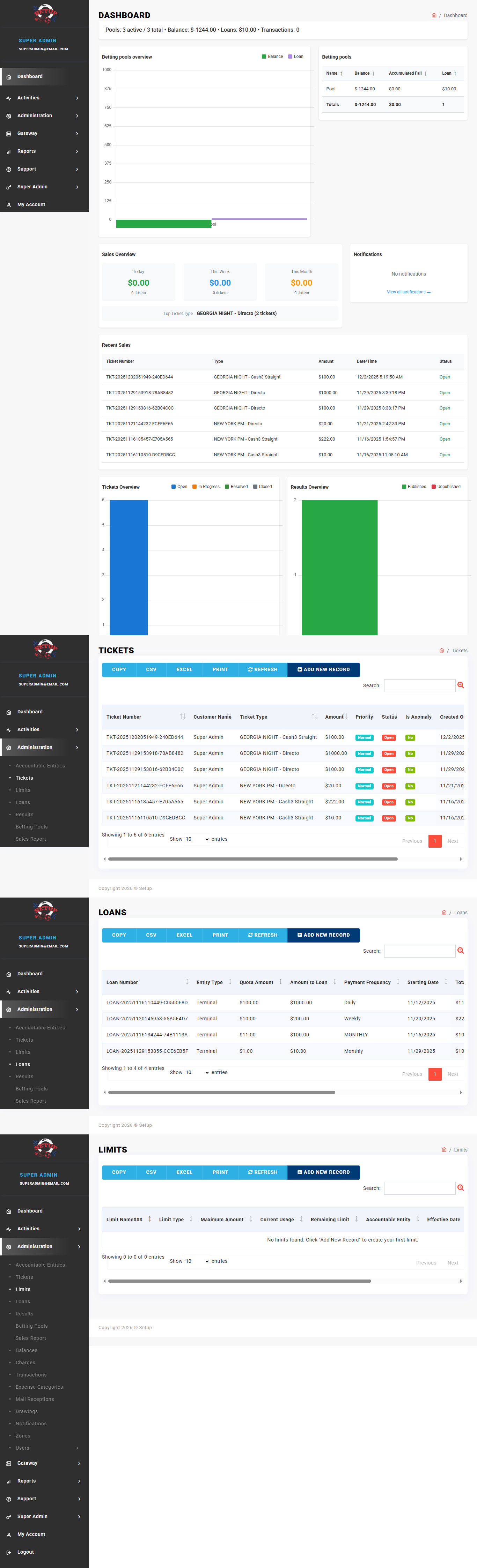The width and height of the screenshot is (477, 1568).
Task: Toggle the Loan legend in Betting pools overview
Action: tap(295, 57)
